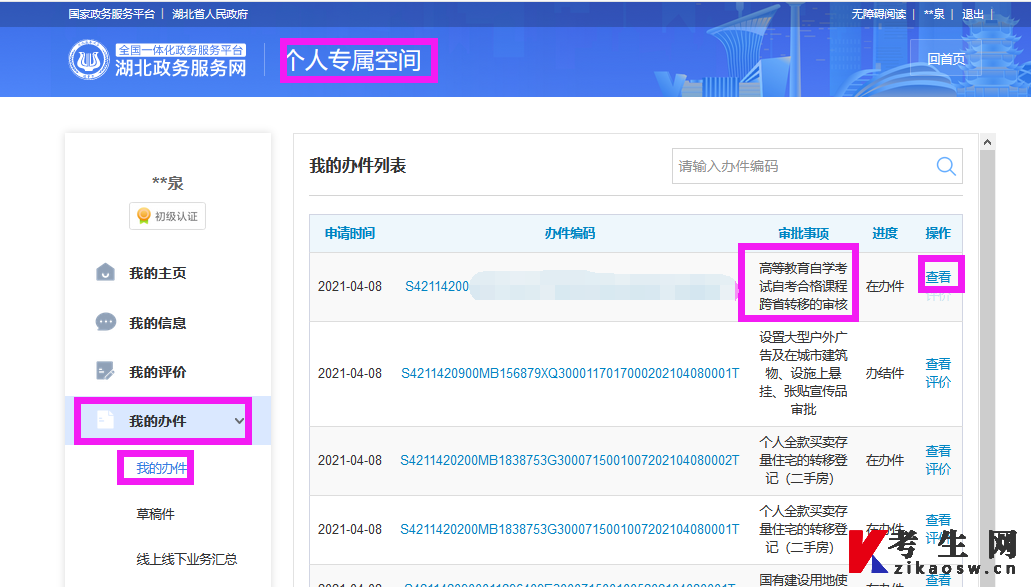
Task: Click the 办件编码 column header
Action: click(569, 233)
